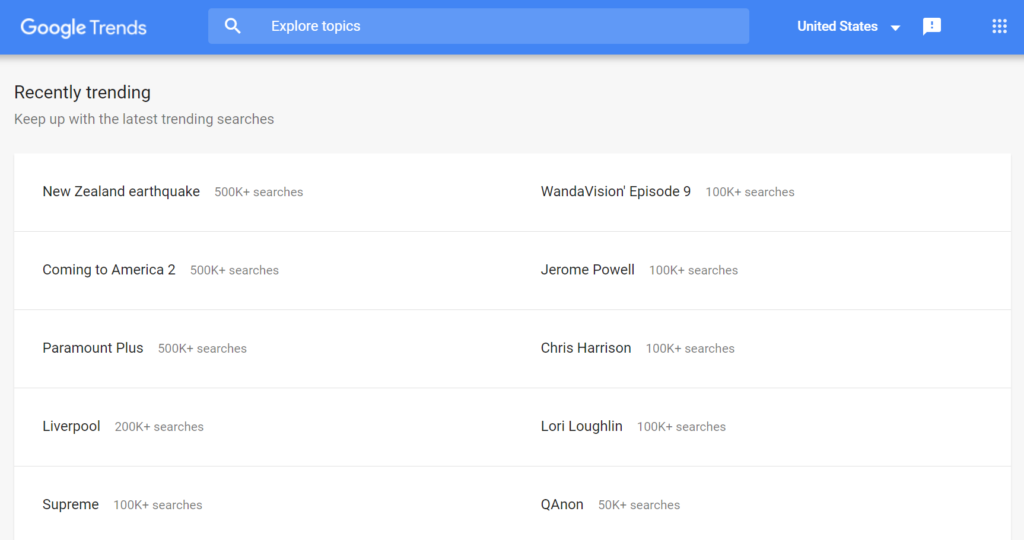Open WandaVision' Episode 9 trend
The image size is (1024, 540).
pyautogui.click(x=616, y=191)
